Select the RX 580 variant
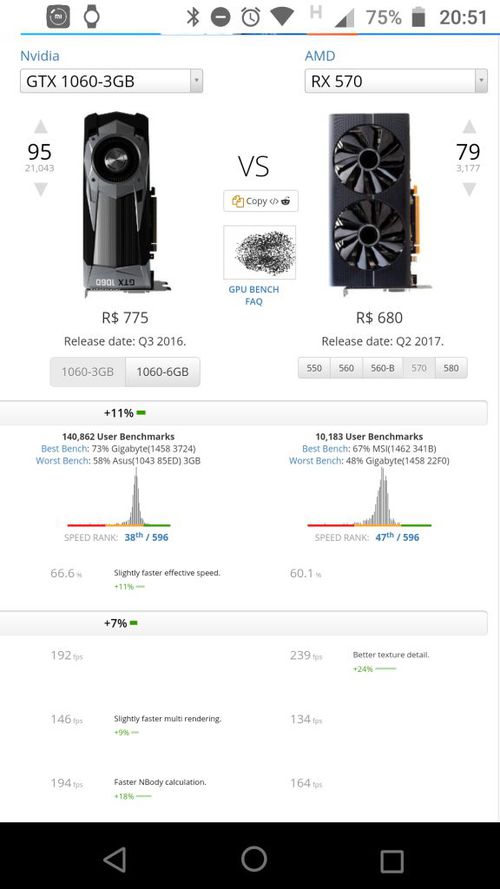The height and width of the screenshot is (889, 500). tap(451, 368)
